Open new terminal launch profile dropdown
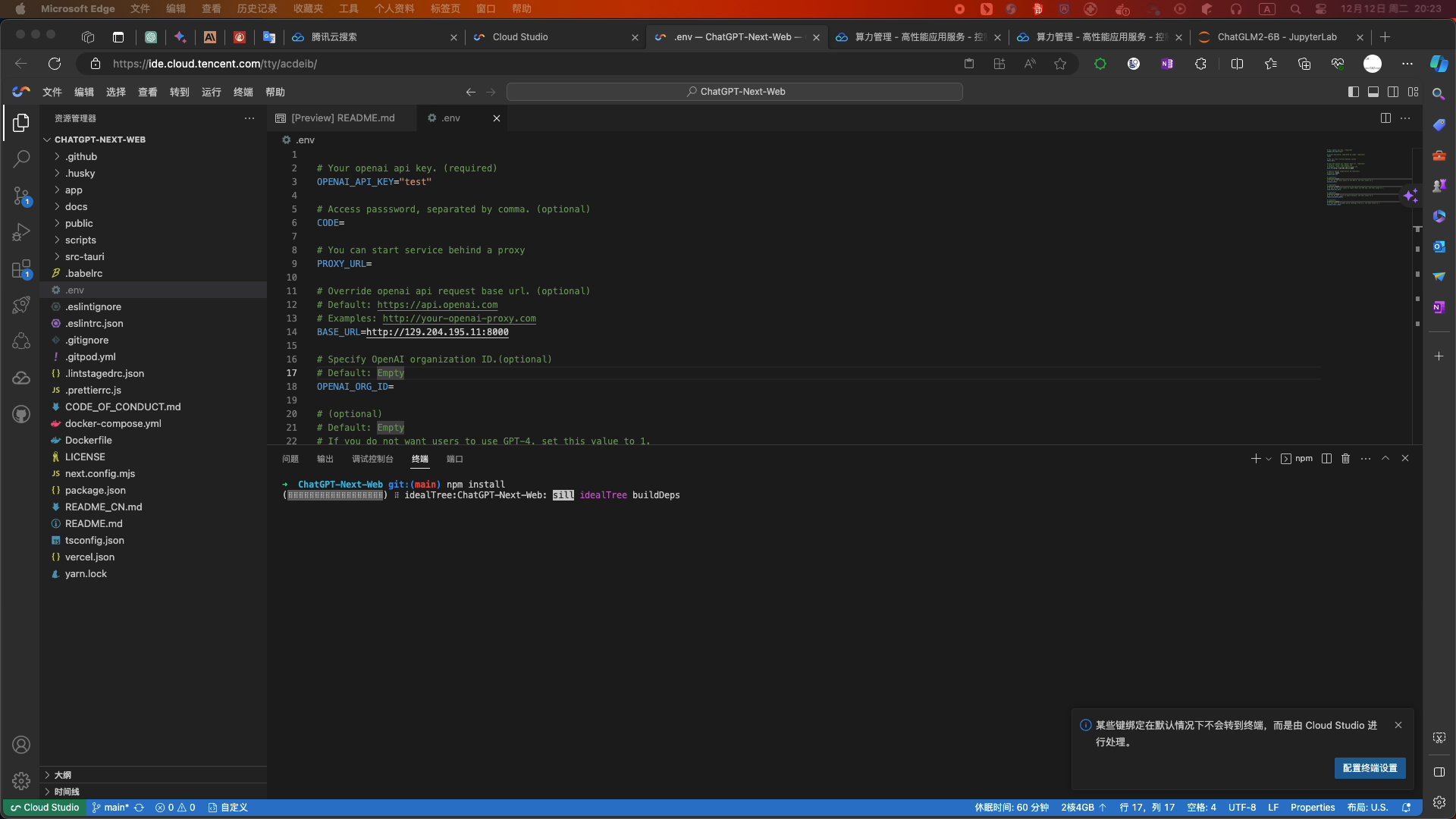 (1269, 459)
